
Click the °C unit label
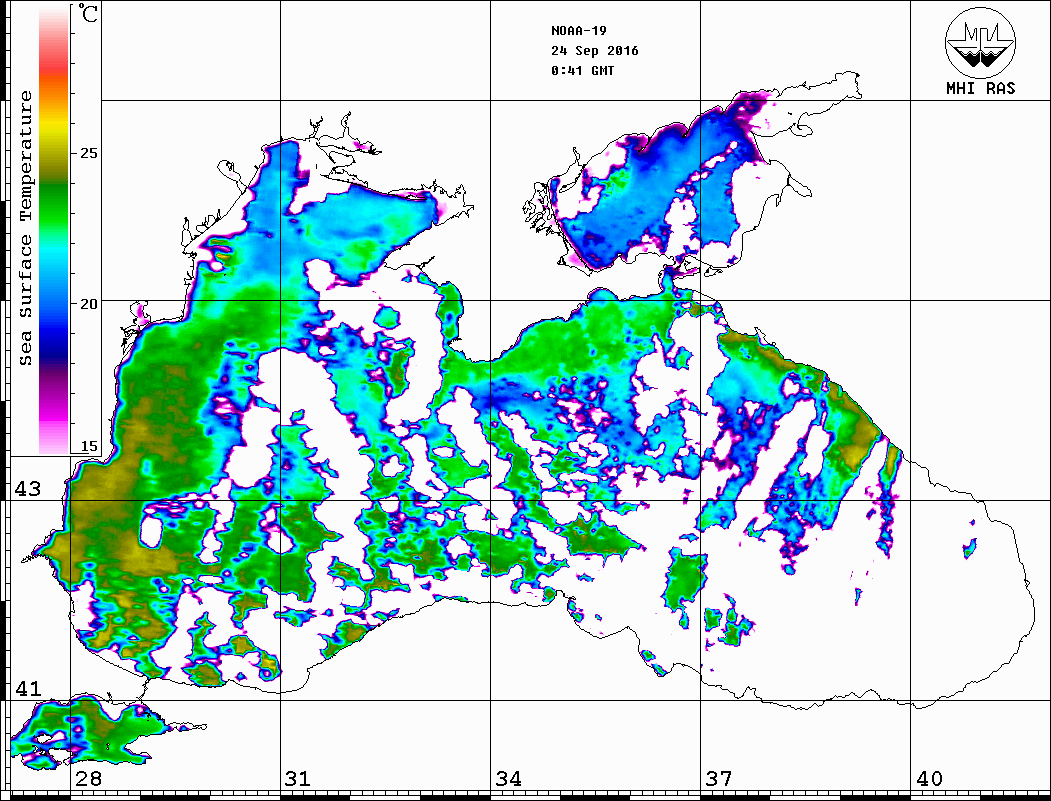pyautogui.click(x=87, y=13)
